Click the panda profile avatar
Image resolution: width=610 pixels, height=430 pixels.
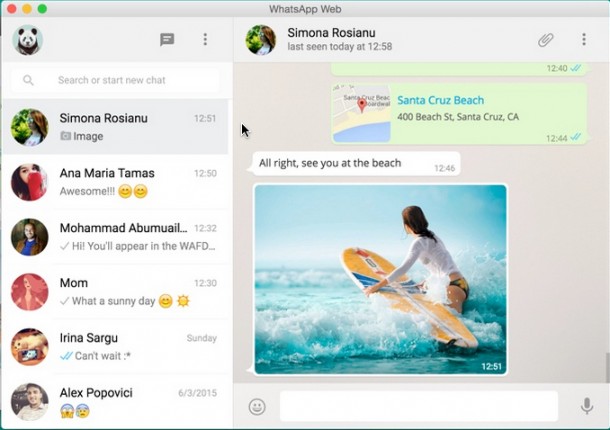click(x=27, y=40)
